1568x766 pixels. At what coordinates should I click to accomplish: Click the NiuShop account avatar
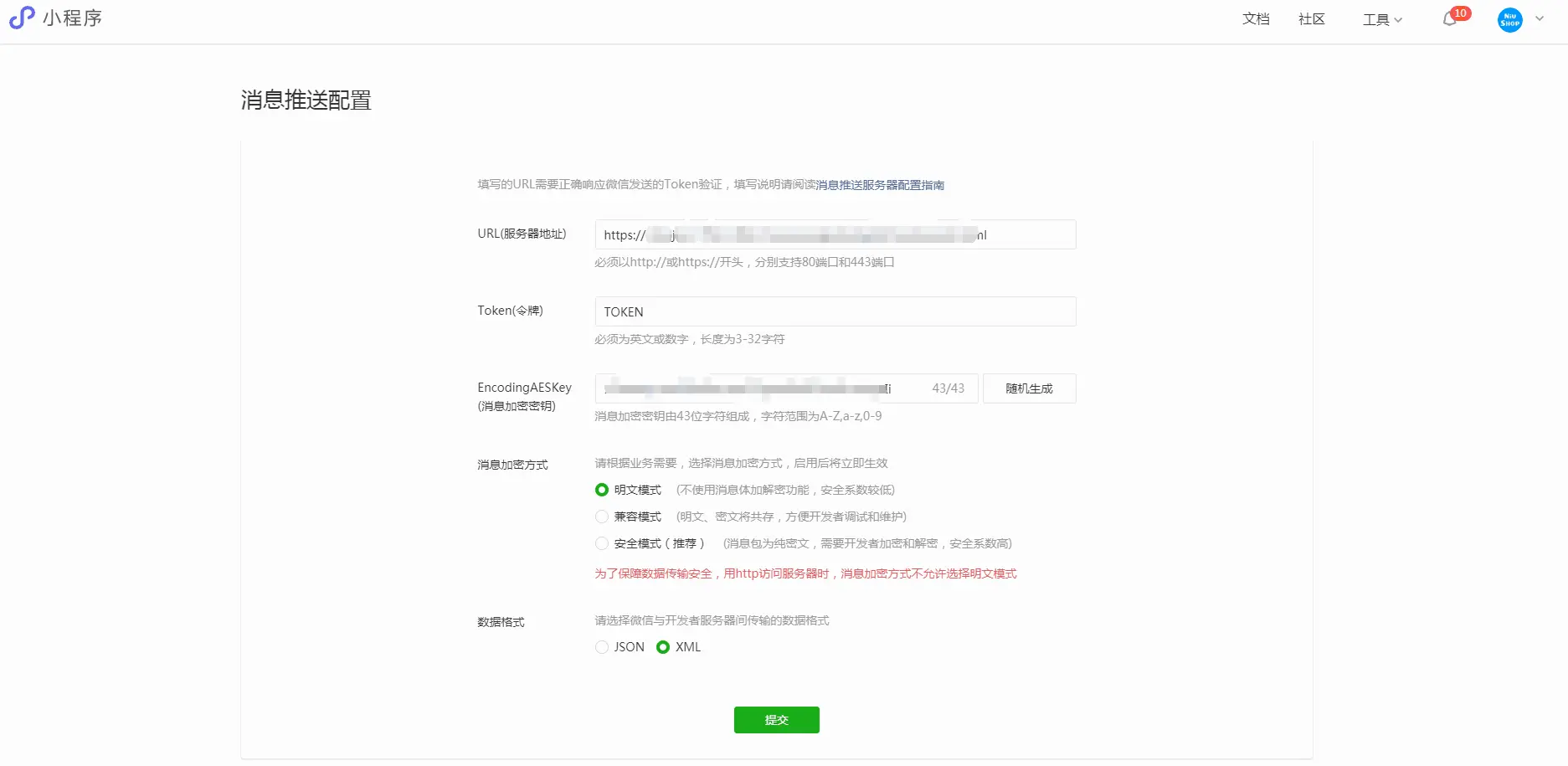point(1509,19)
